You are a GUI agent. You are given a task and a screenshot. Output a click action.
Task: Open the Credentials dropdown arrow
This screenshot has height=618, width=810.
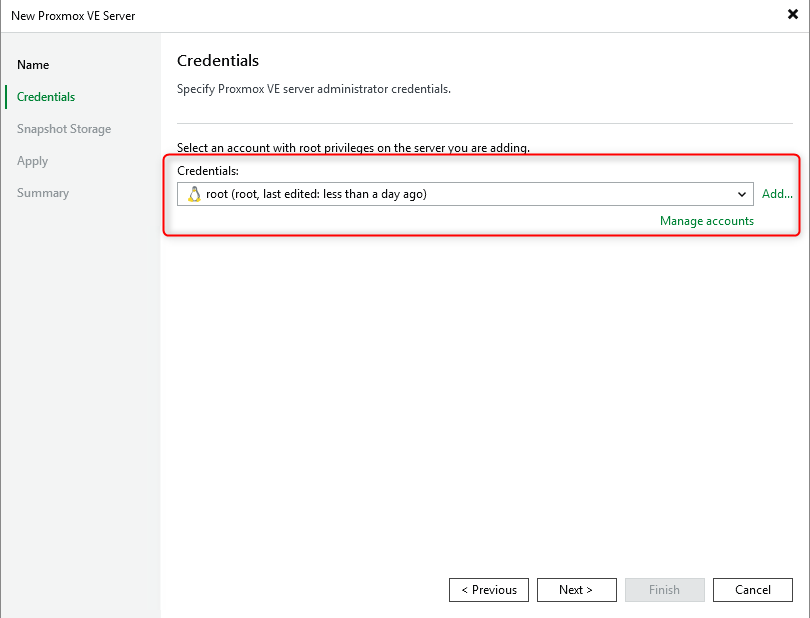[x=742, y=194]
